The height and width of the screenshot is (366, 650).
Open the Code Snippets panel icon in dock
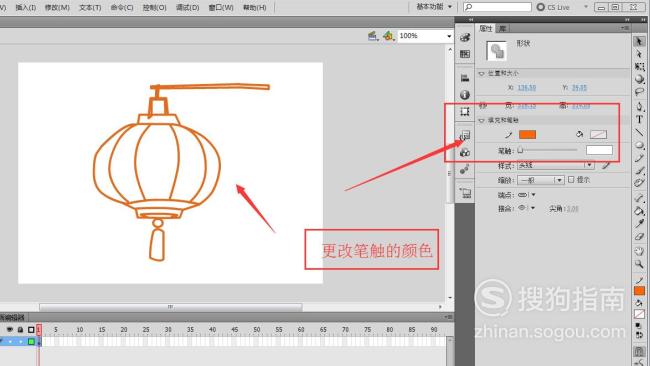click(465, 135)
